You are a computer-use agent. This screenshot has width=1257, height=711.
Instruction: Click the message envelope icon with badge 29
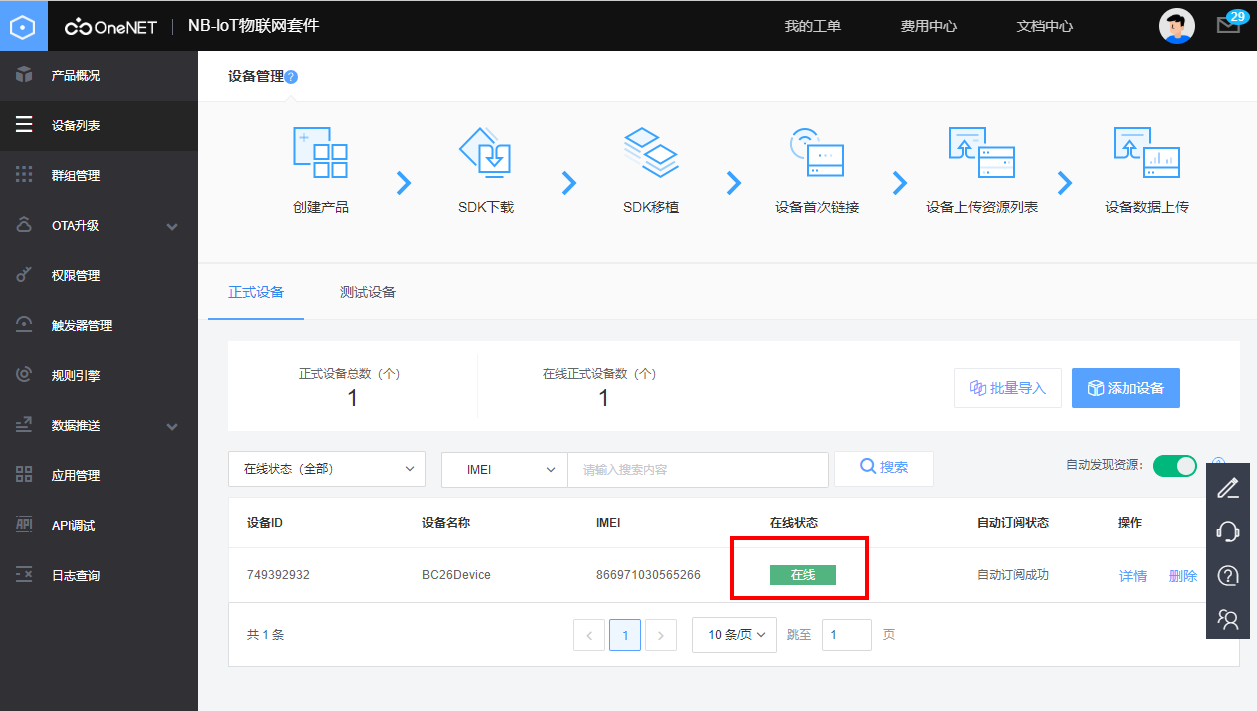tap(1228, 25)
